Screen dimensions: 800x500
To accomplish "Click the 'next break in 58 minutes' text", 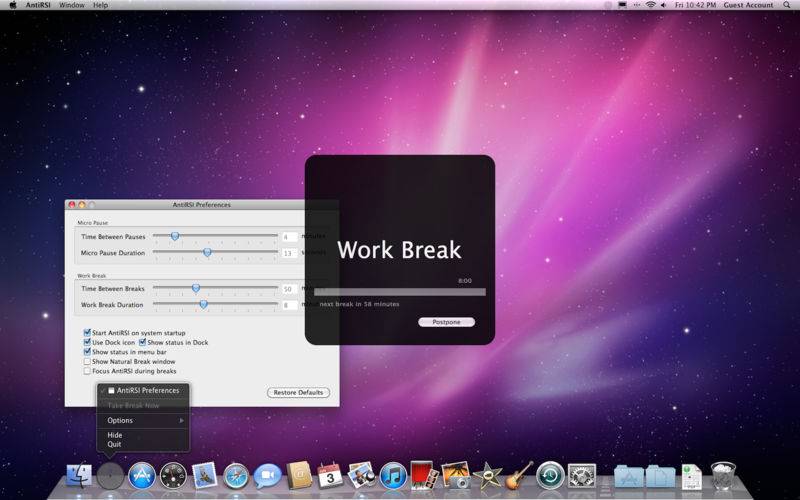I will point(359,304).
